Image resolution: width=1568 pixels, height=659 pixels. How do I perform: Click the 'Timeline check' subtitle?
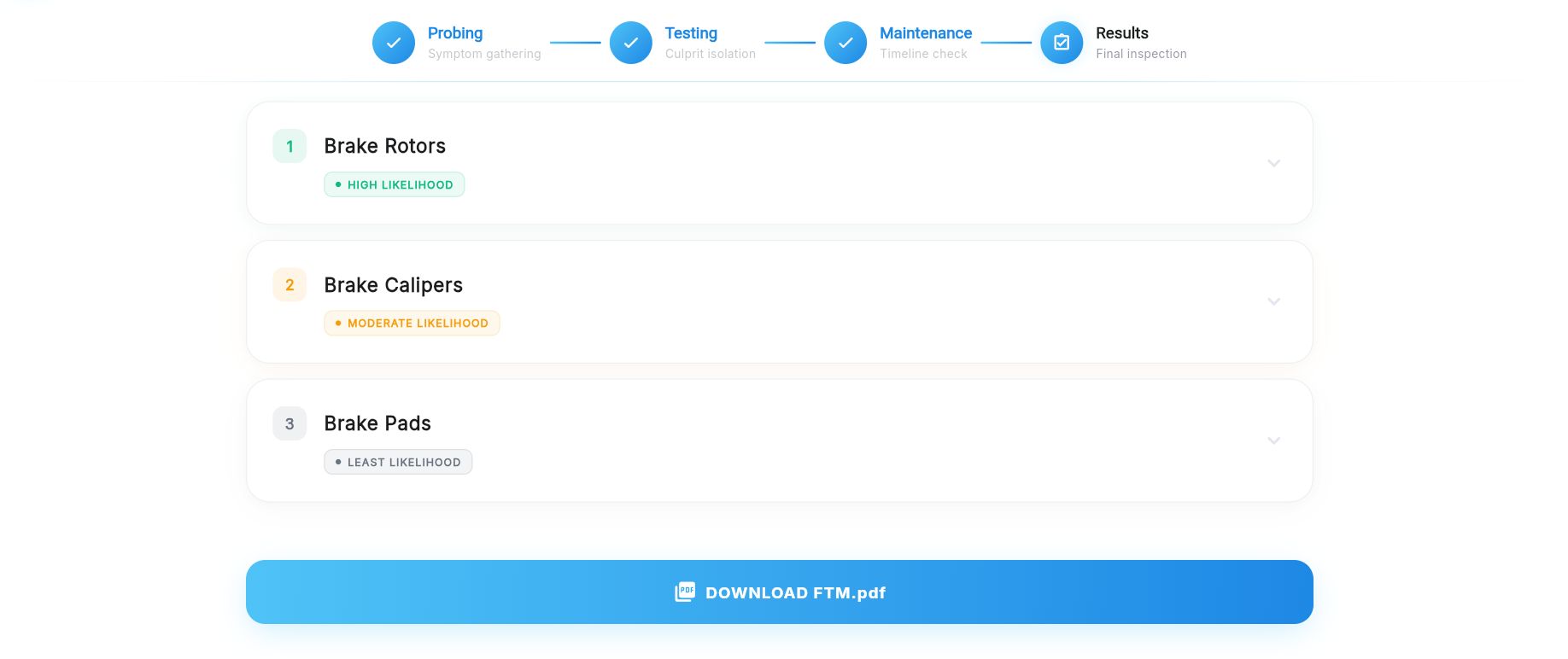point(923,54)
